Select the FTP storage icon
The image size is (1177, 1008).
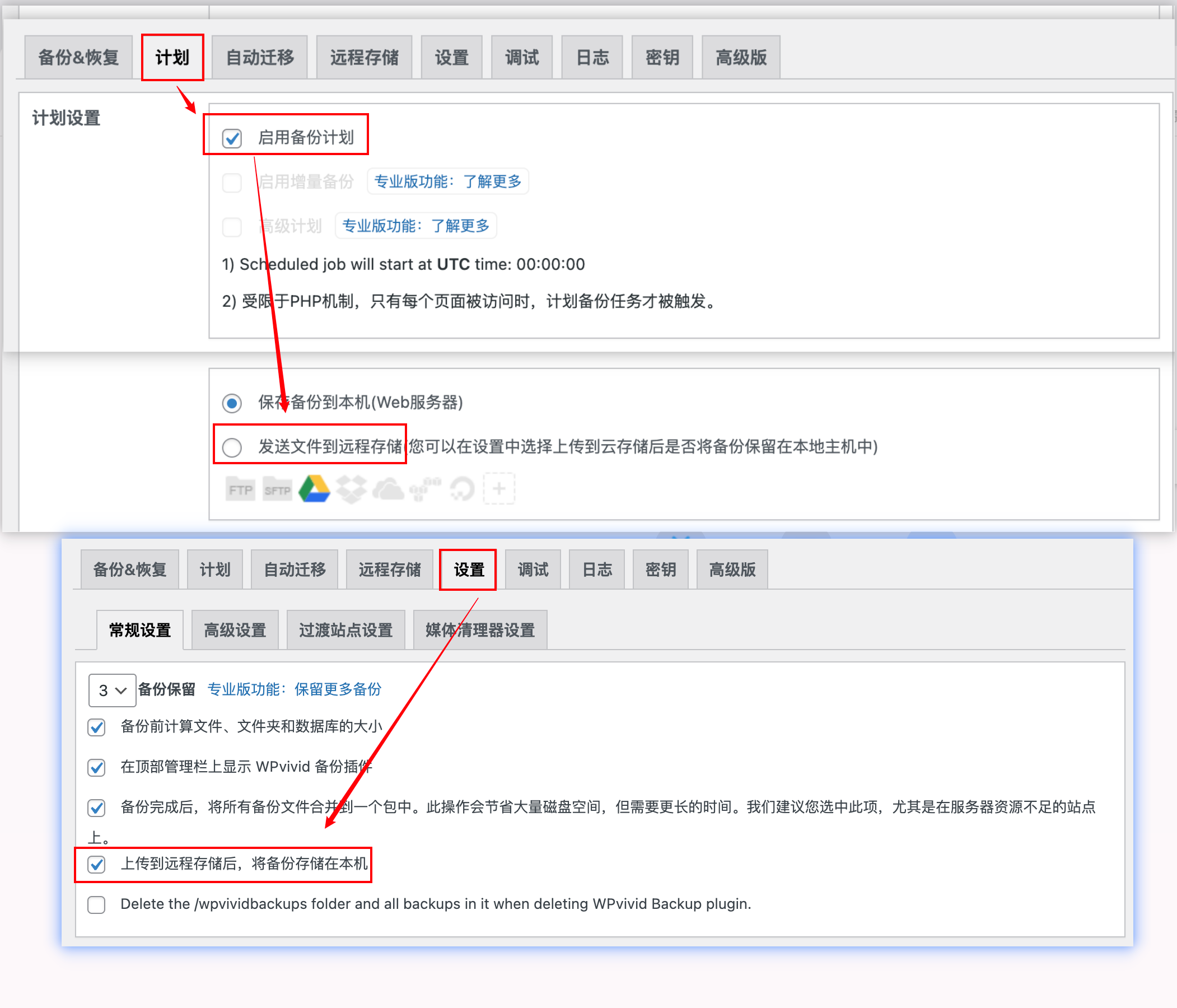point(240,489)
